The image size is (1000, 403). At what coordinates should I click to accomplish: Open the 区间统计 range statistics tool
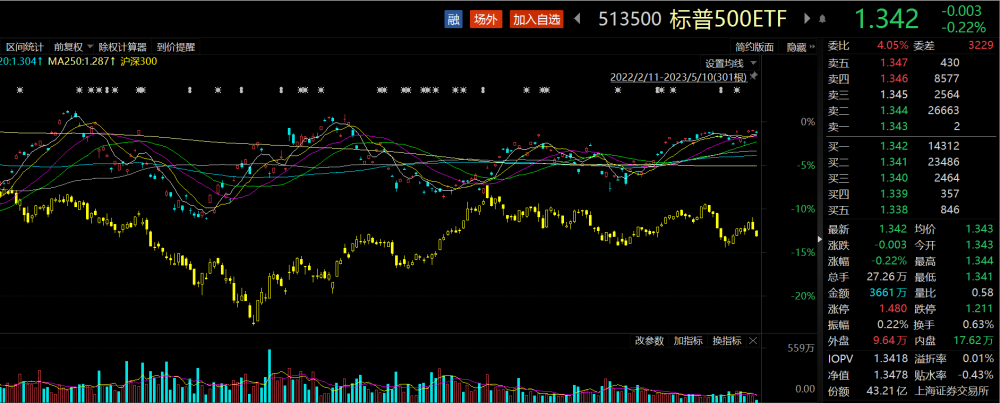point(25,47)
